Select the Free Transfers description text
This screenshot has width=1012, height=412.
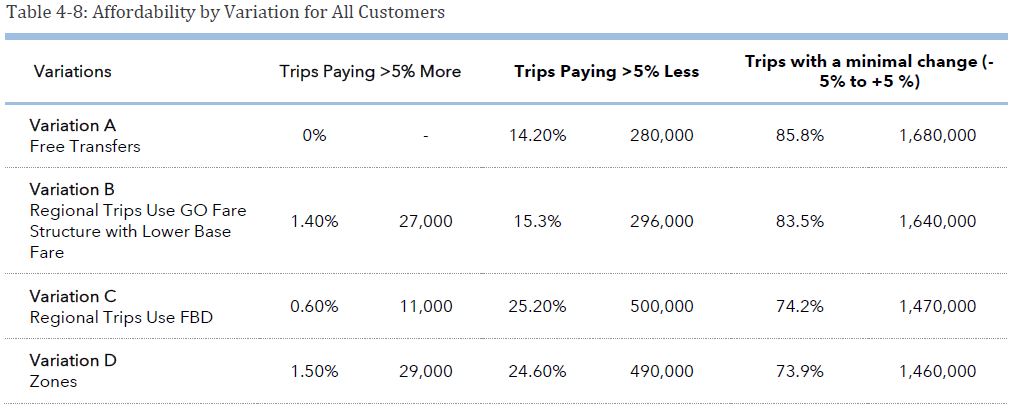(x=85, y=146)
